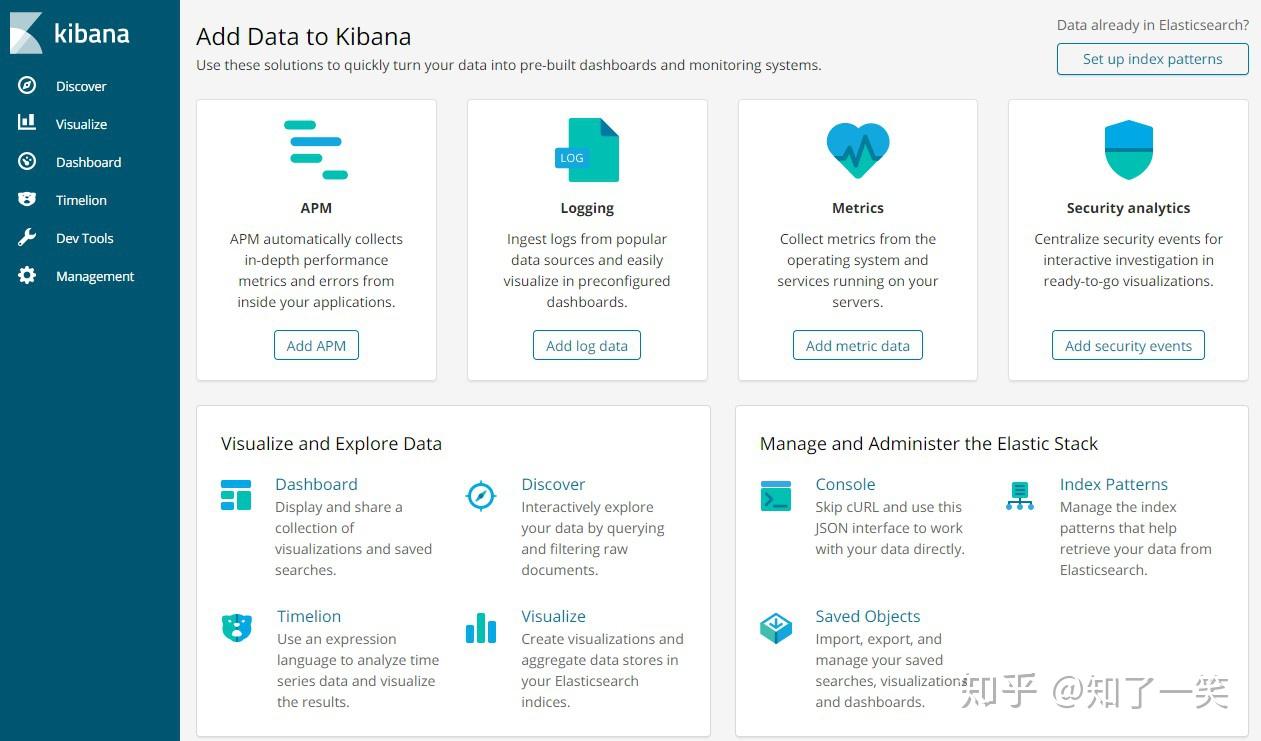
Task: Click the Dev Tools wrench icon
Action: pos(27,238)
